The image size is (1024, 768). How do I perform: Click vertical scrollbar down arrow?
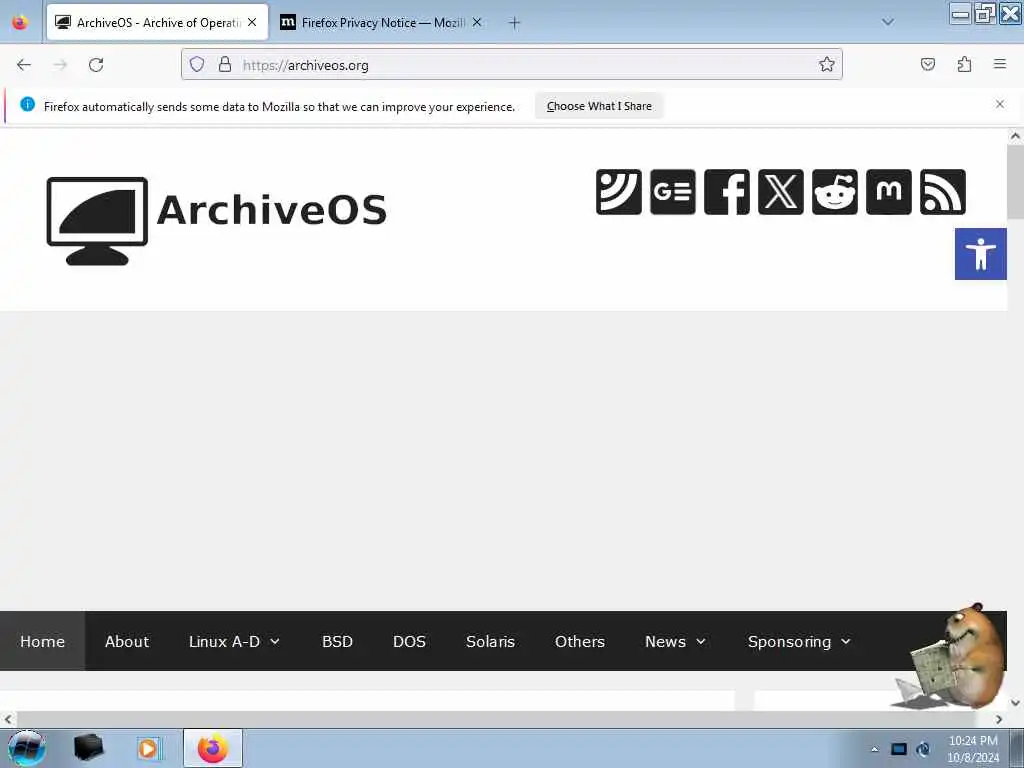(x=1015, y=703)
